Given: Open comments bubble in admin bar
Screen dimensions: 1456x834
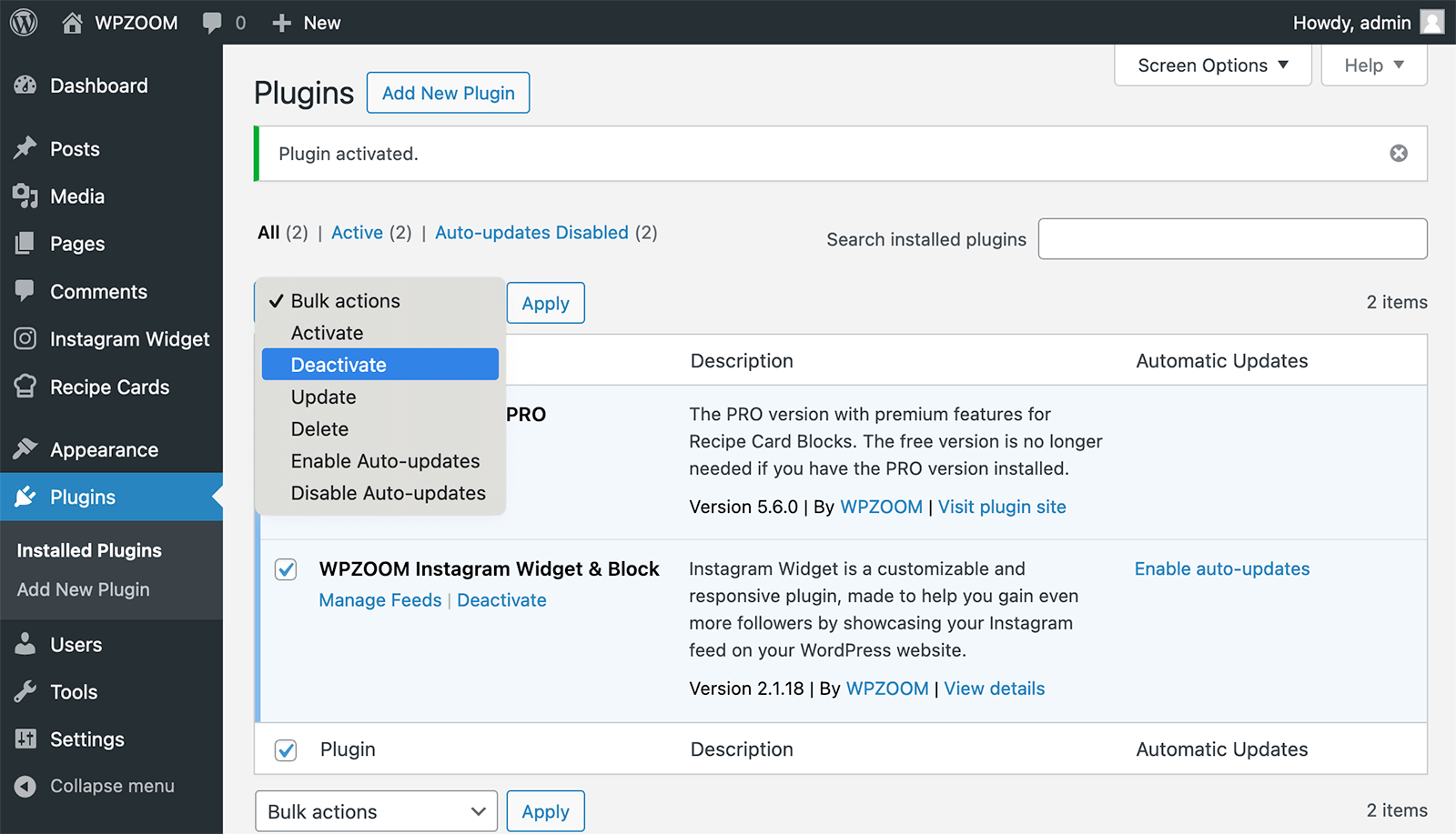Looking at the screenshot, I should click(x=212, y=23).
